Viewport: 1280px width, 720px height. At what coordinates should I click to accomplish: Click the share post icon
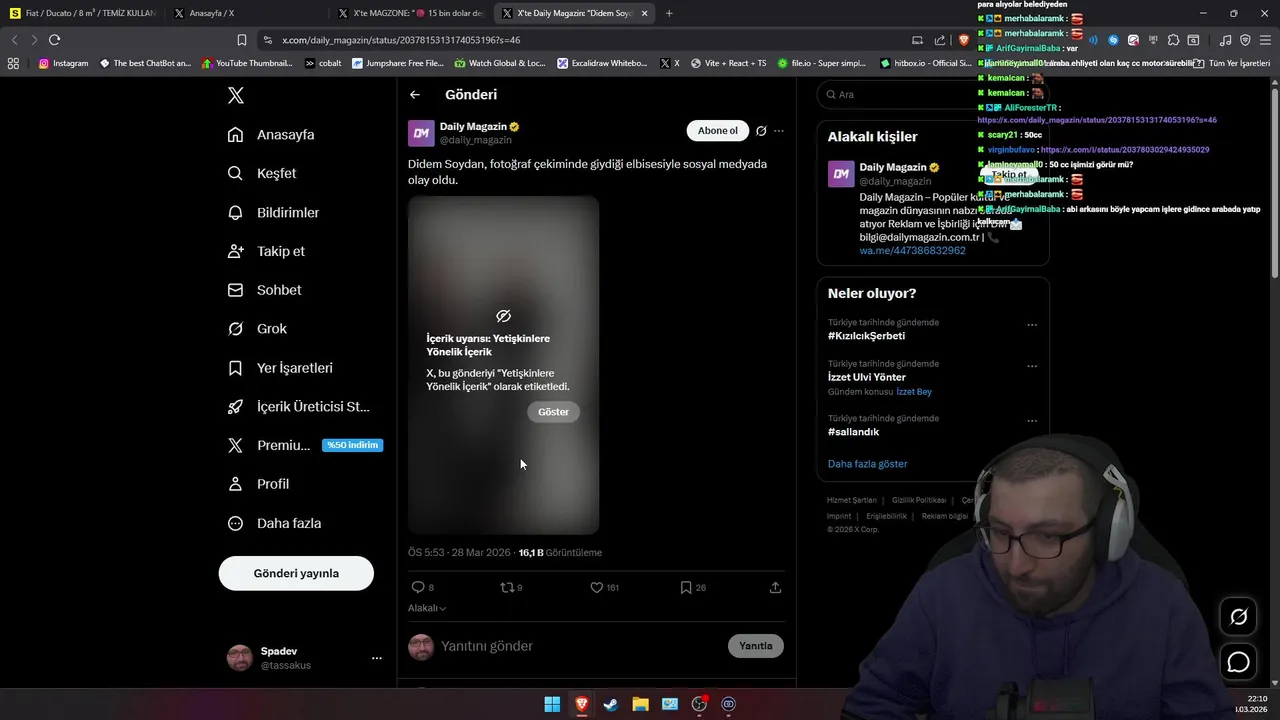775,588
